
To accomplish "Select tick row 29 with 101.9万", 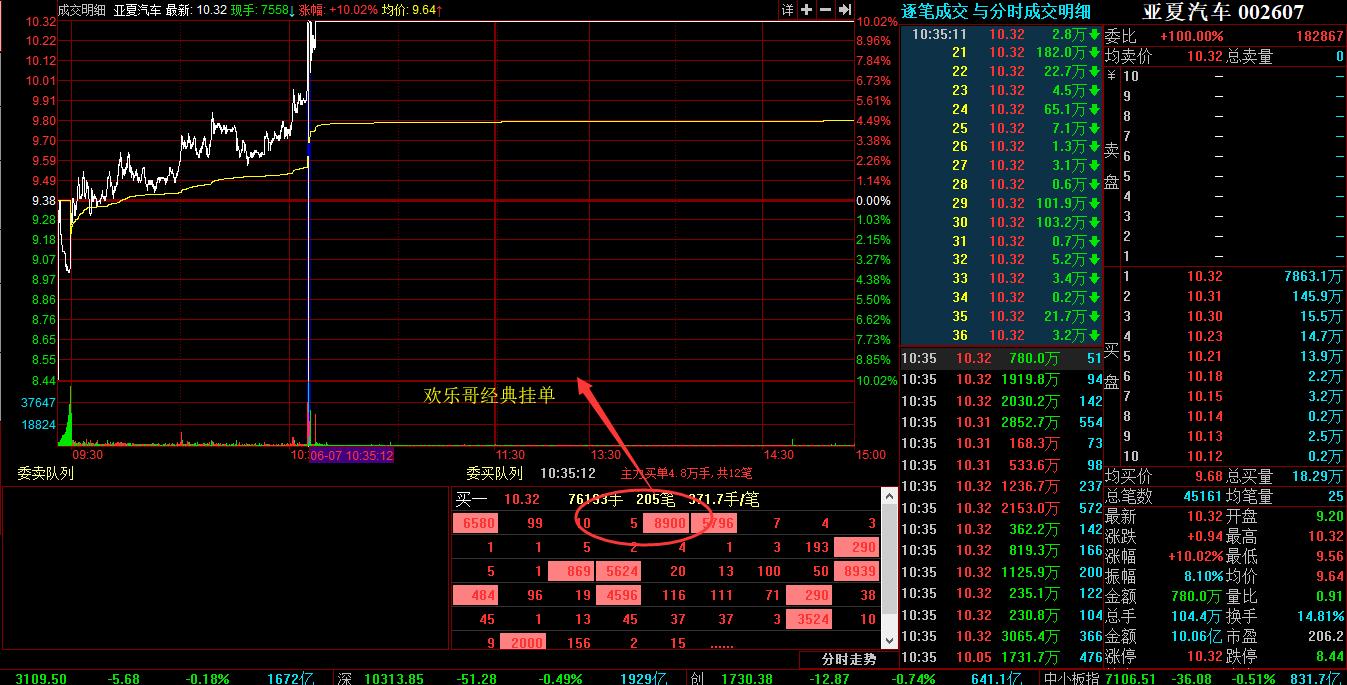I will [x=1001, y=203].
